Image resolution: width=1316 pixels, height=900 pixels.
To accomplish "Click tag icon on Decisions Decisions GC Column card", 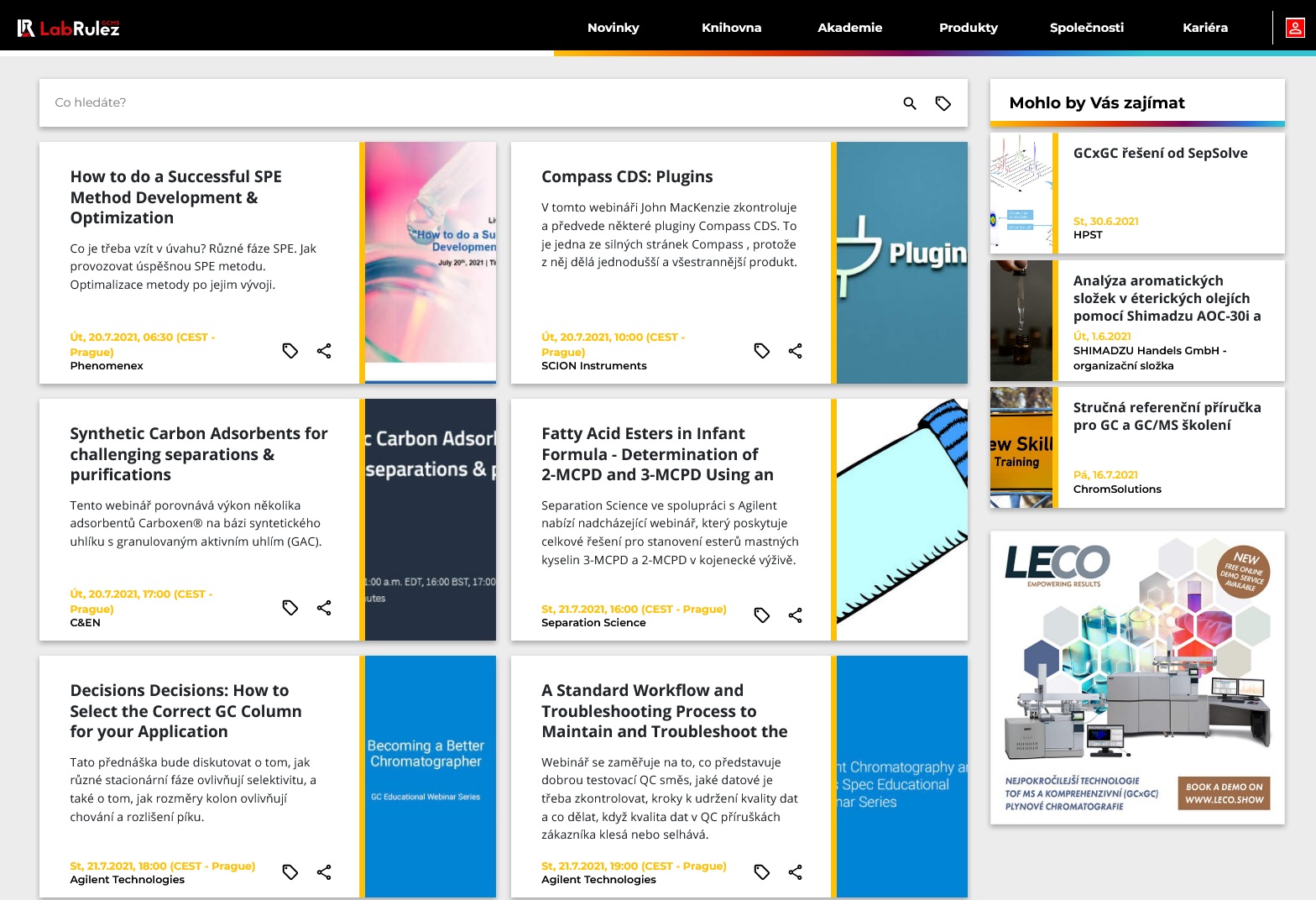I will click(x=290, y=872).
